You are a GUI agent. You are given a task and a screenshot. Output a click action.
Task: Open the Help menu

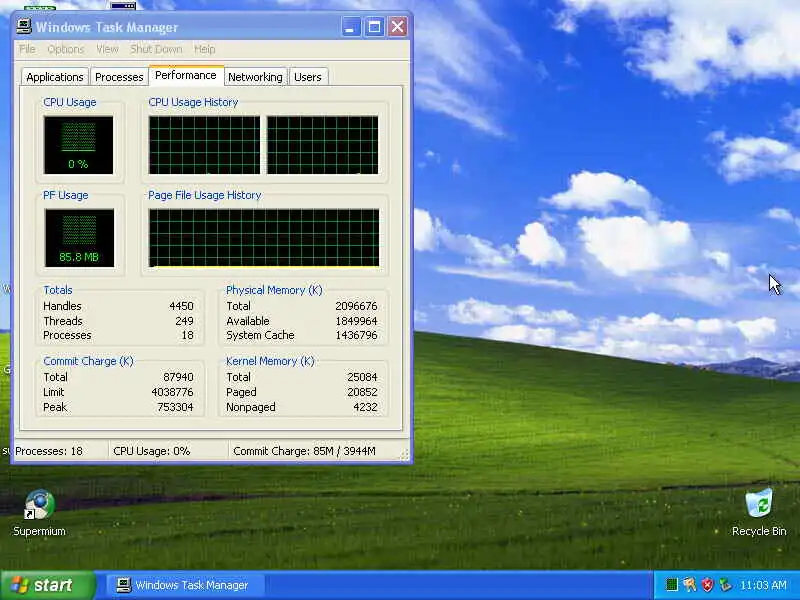click(x=204, y=49)
